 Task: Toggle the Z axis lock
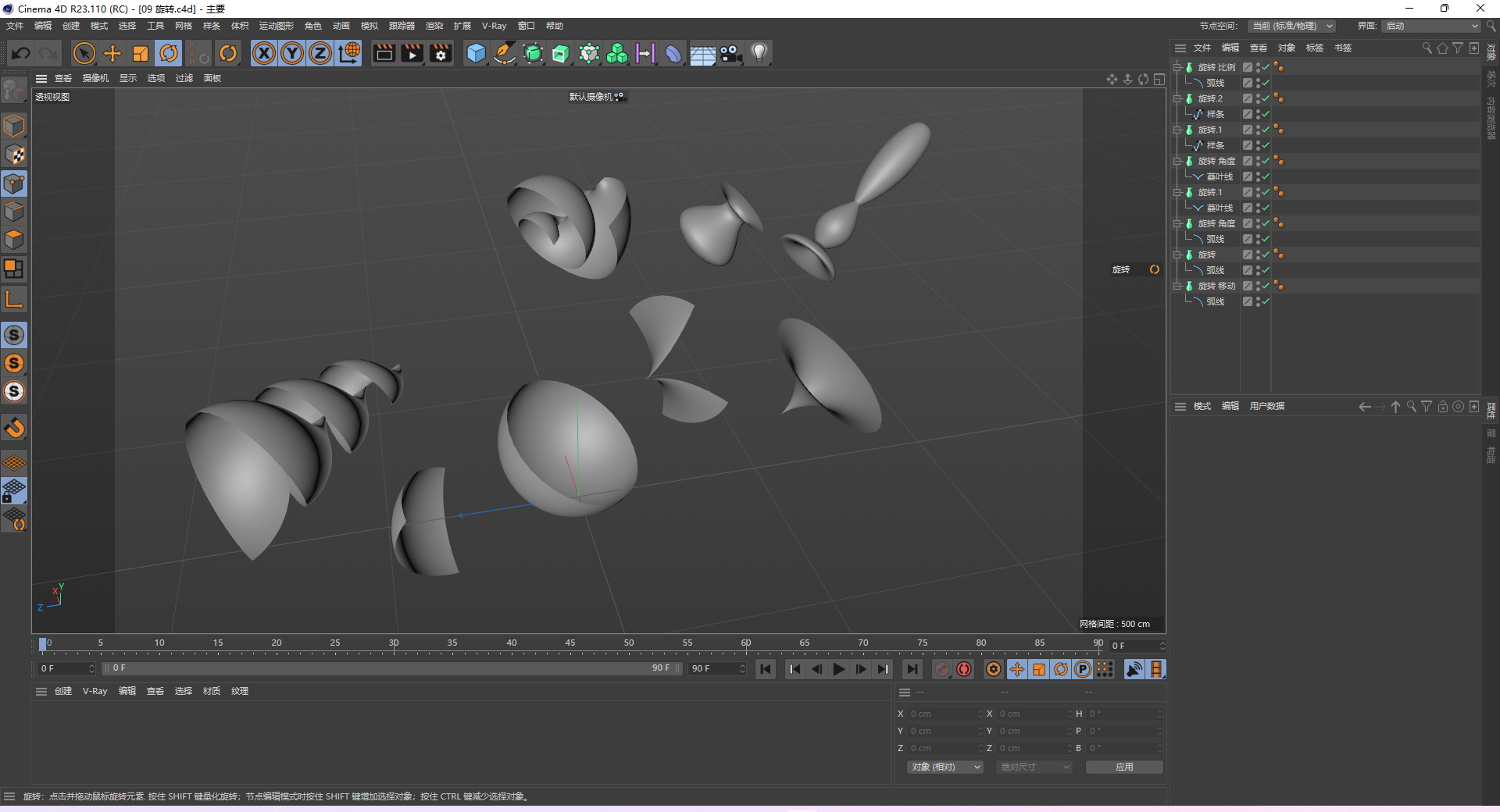[x=320, y=53]
